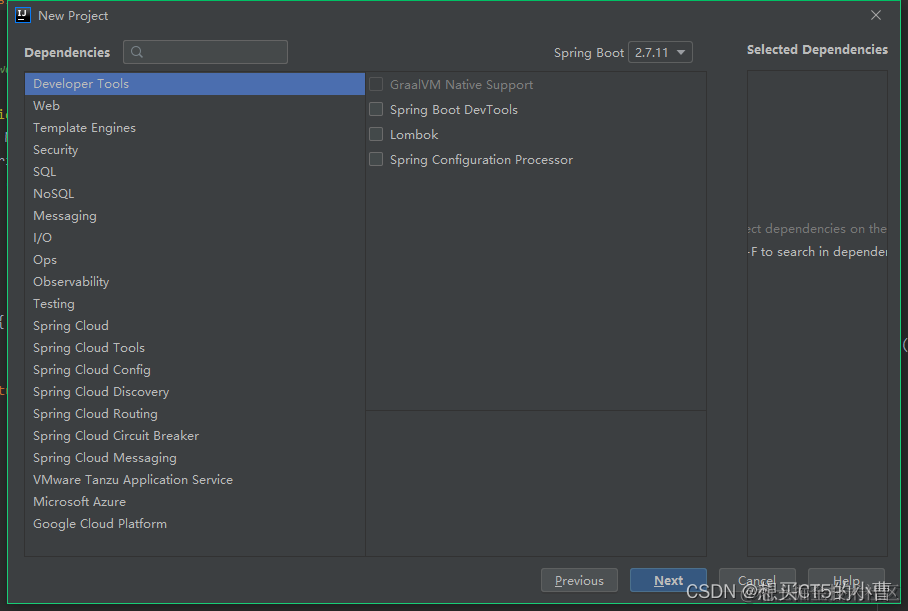Select the Spring Cloud category
Image resolution: width=908 pixels, height=611 pixels.
click(x=195, y=326)
